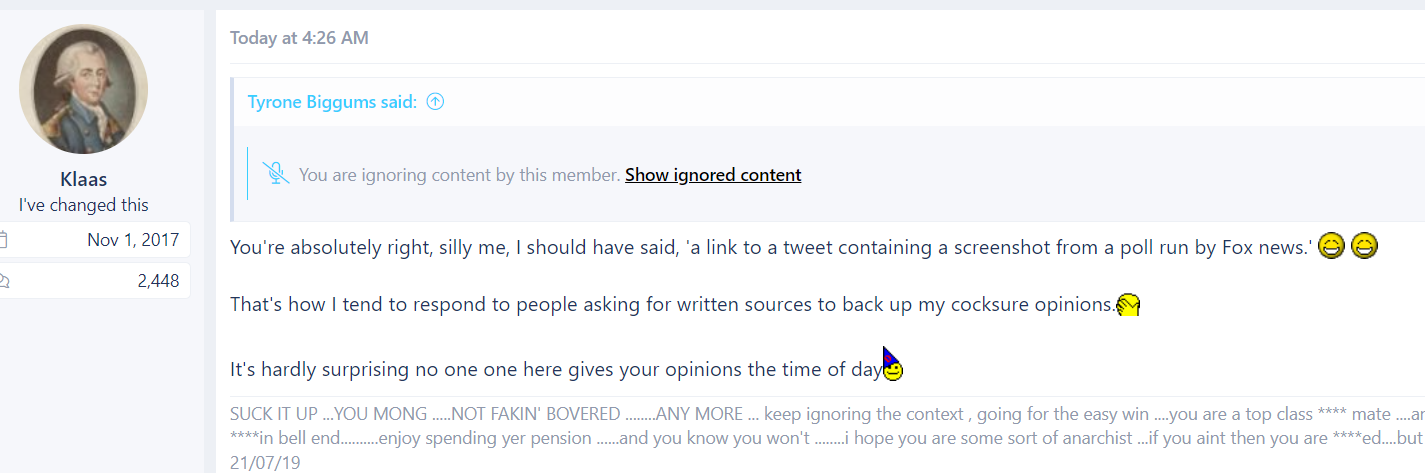The image size is (1425, 473).
Task: Show ignored content from this member
Action: [x=713, y=175]
